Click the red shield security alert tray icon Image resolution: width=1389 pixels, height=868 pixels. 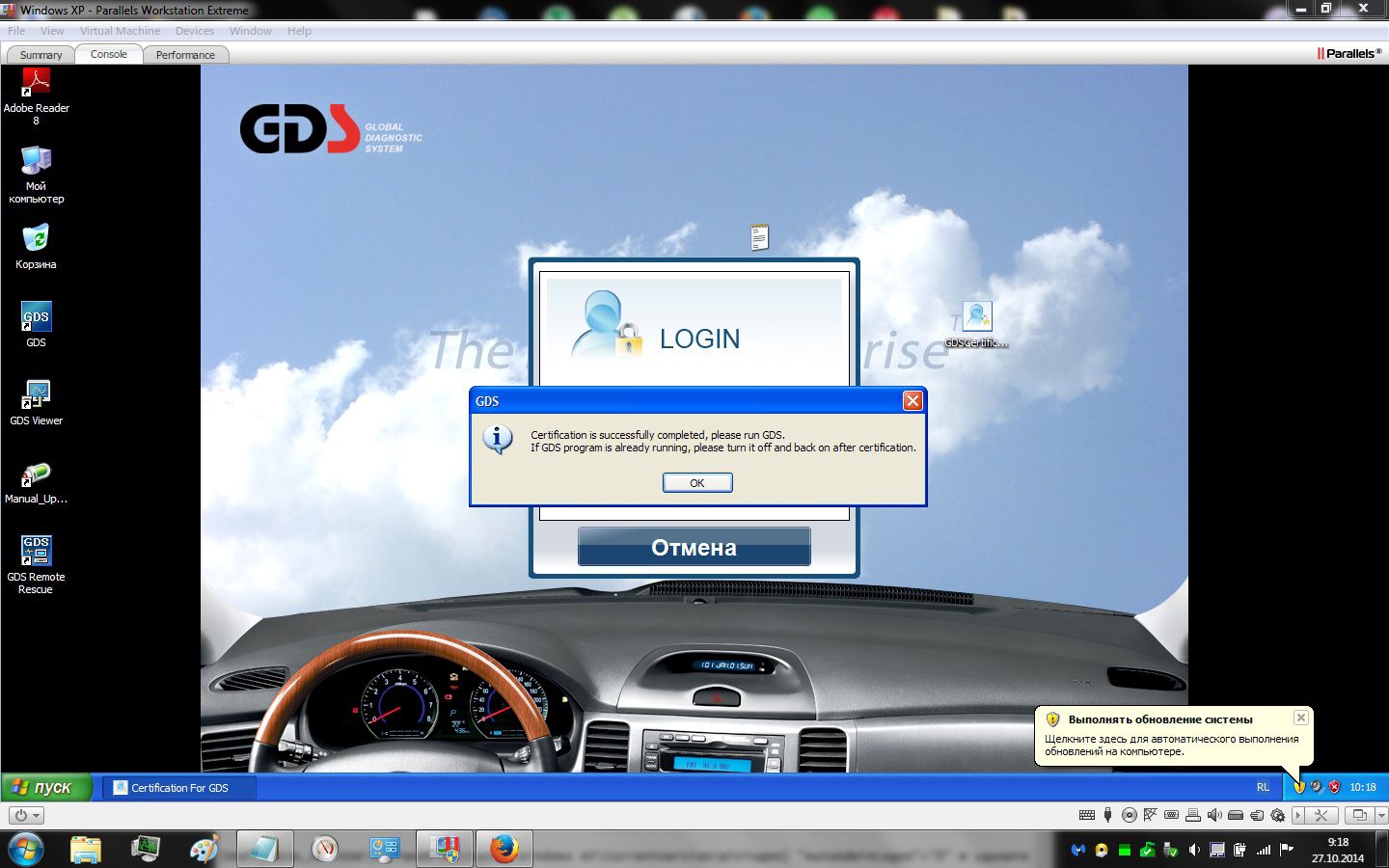1334,787
